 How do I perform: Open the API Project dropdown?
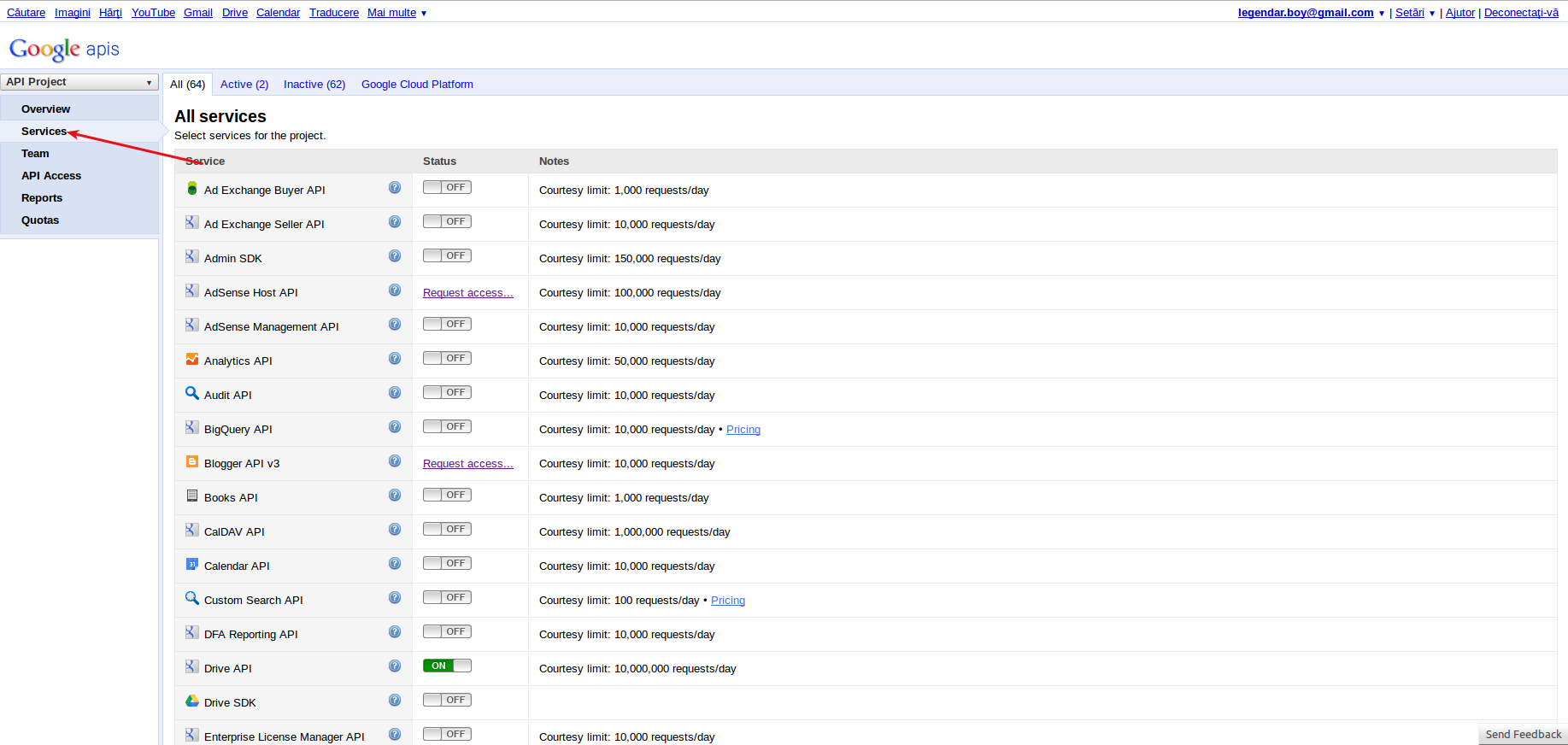(79, 82)
